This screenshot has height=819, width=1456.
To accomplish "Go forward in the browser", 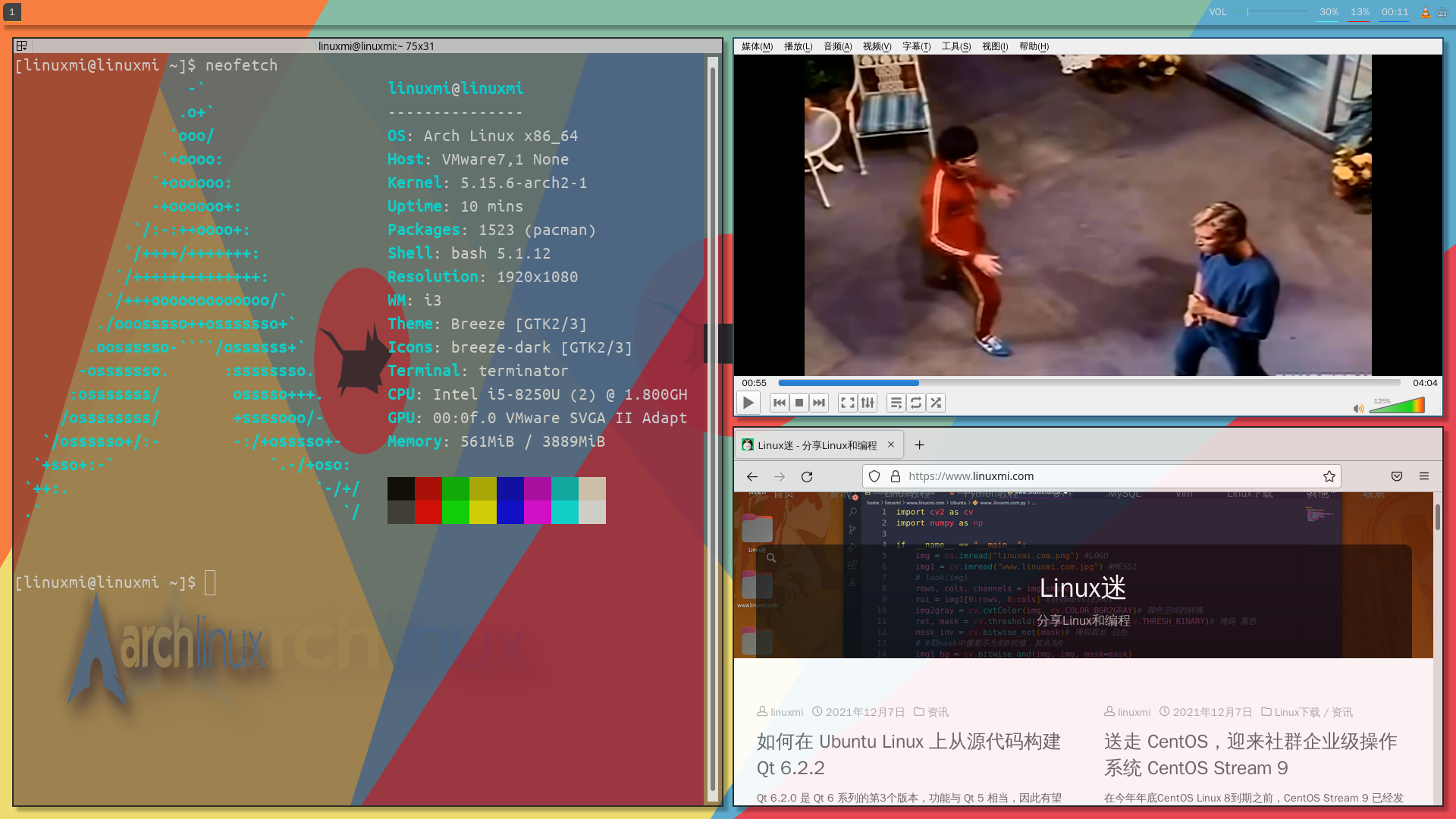I will [779, 476].
